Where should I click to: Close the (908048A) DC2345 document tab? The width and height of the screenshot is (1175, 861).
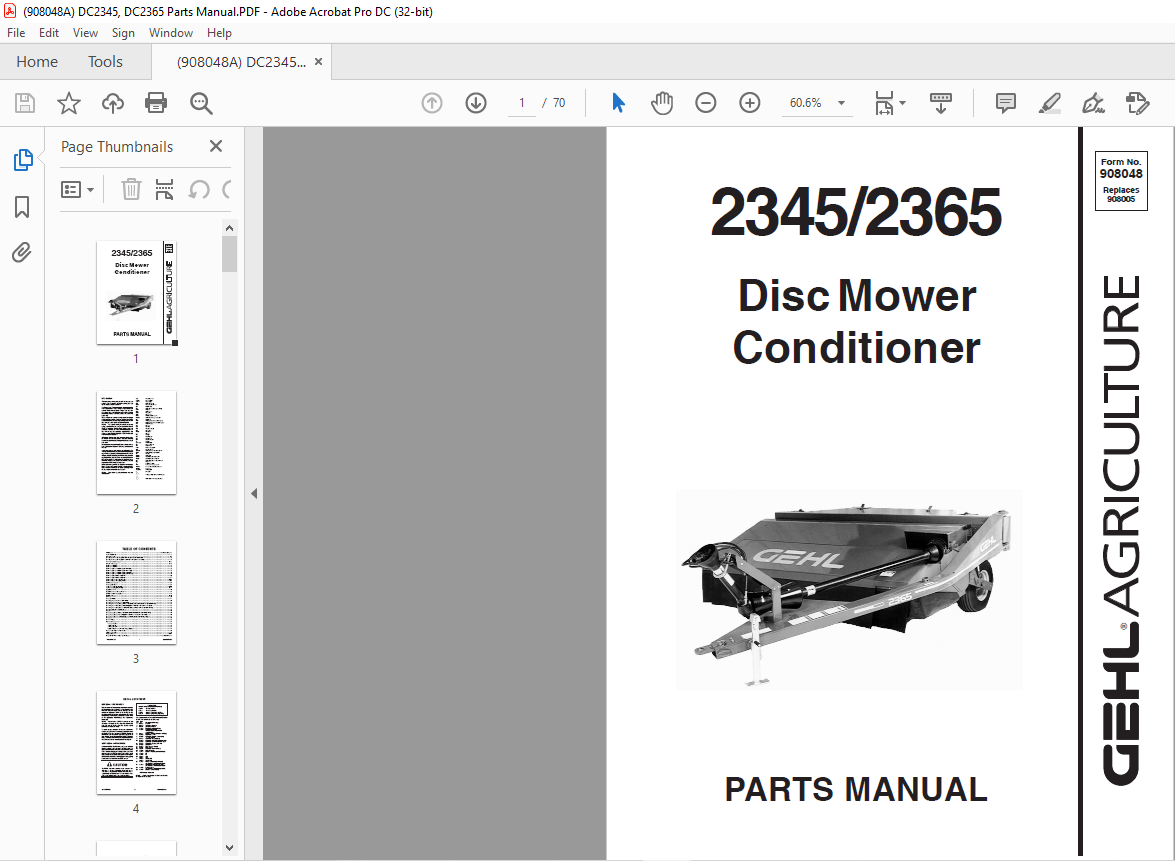(x=318, y=61)
